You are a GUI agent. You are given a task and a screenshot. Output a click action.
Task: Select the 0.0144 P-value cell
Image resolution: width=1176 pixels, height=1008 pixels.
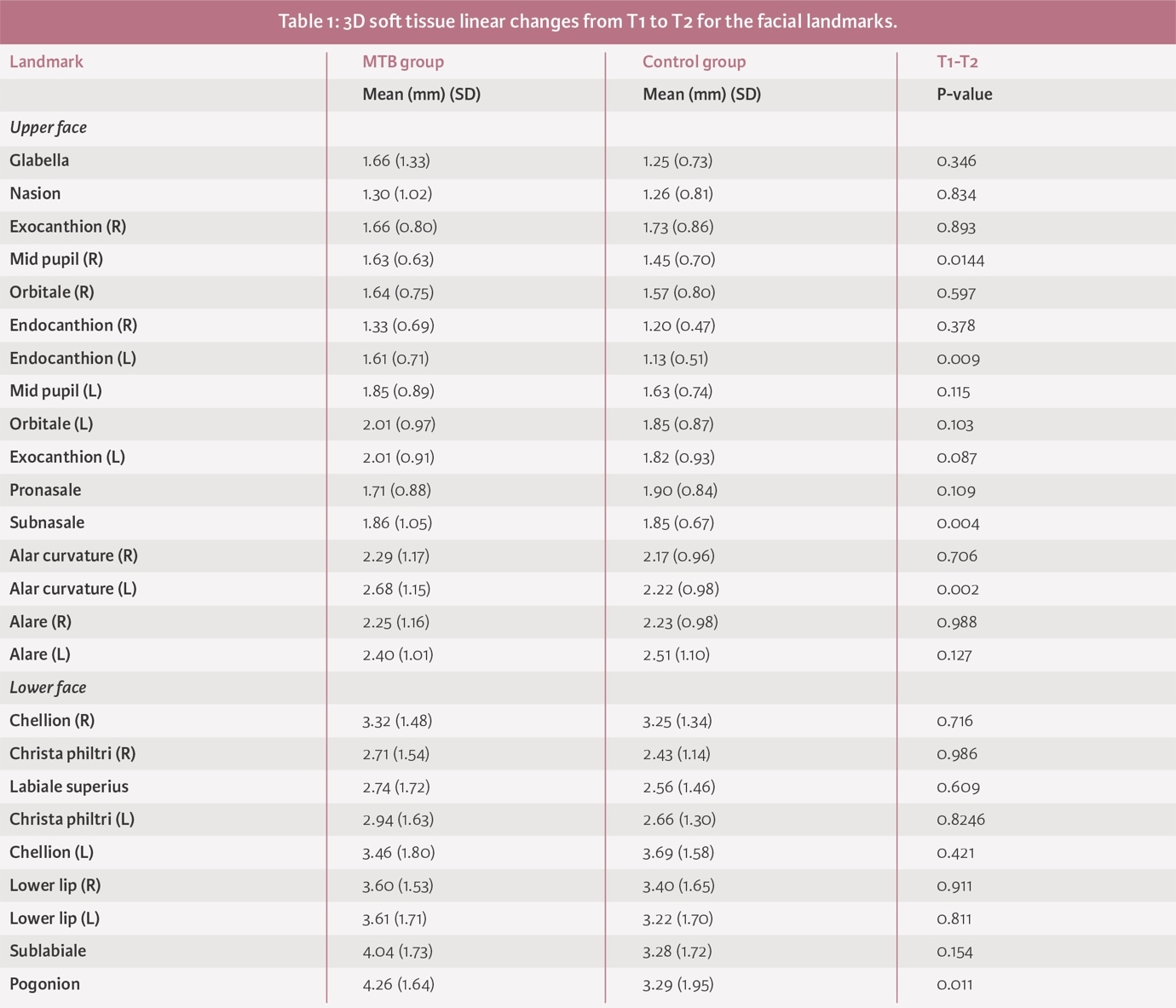960,260
